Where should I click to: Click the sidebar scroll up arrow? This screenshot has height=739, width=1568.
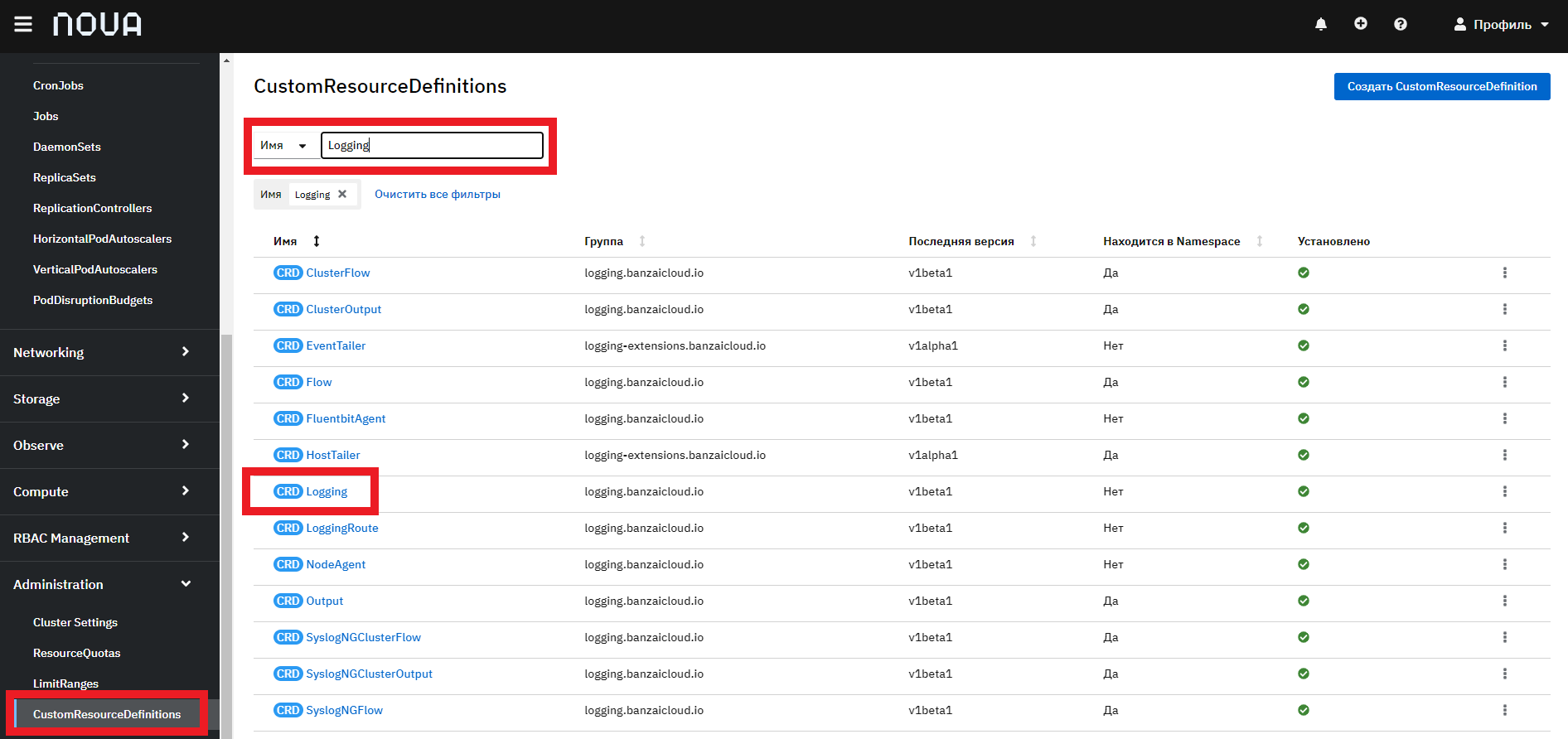pos(226,60)
